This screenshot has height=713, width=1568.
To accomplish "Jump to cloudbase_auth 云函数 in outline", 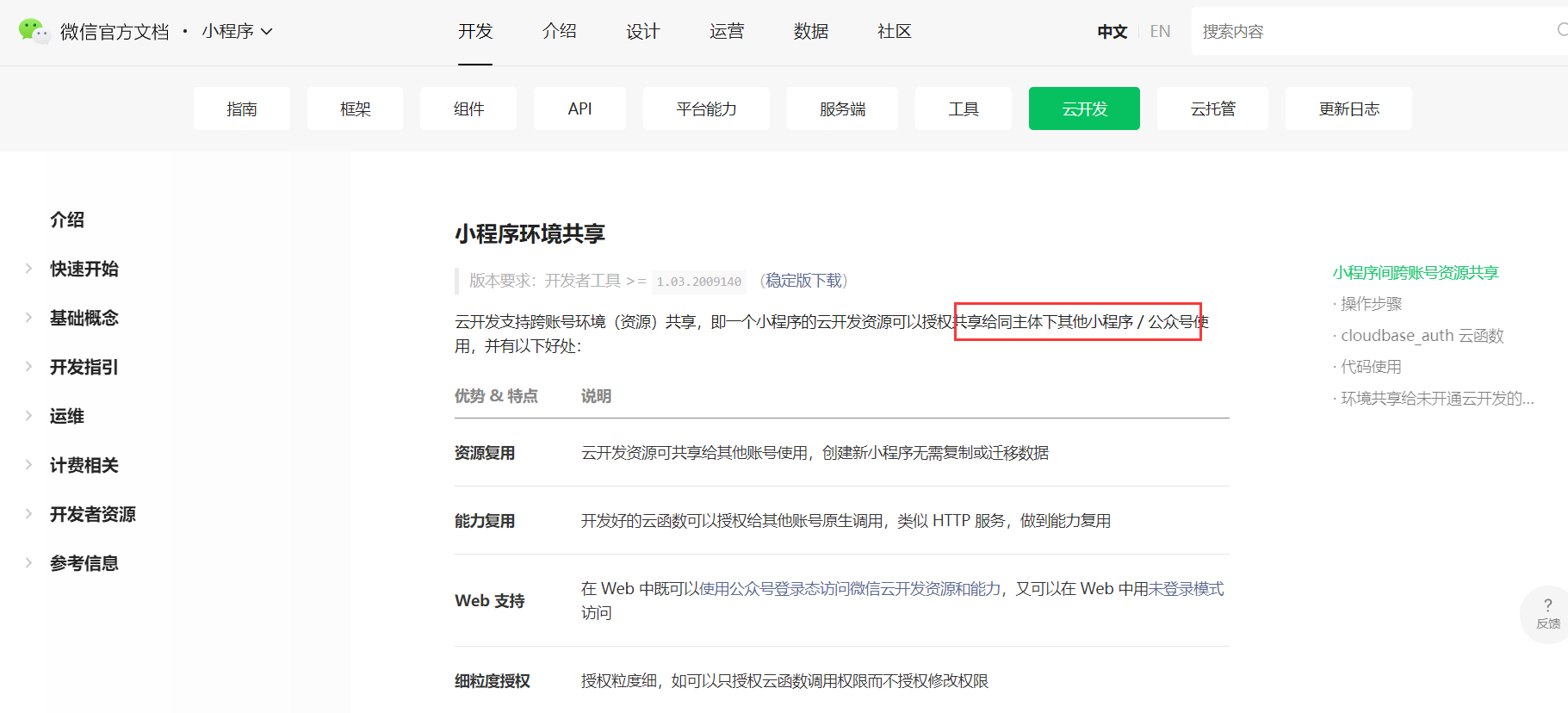I will [1422, 336].
